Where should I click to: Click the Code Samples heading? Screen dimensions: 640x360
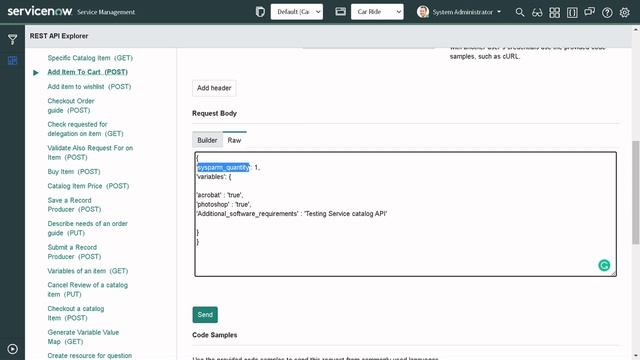[x=215, y=335]
